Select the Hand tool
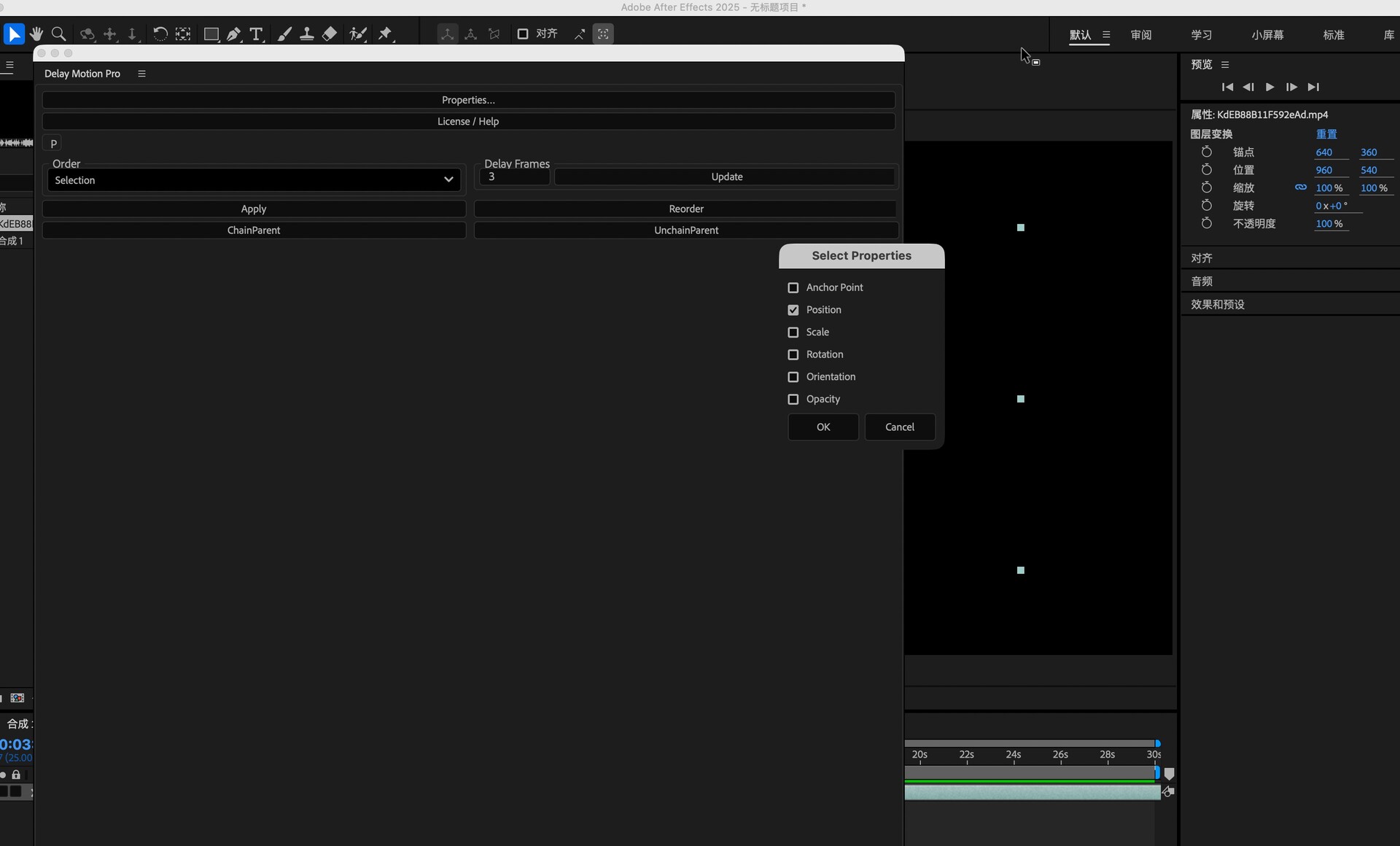 [36, 34]
